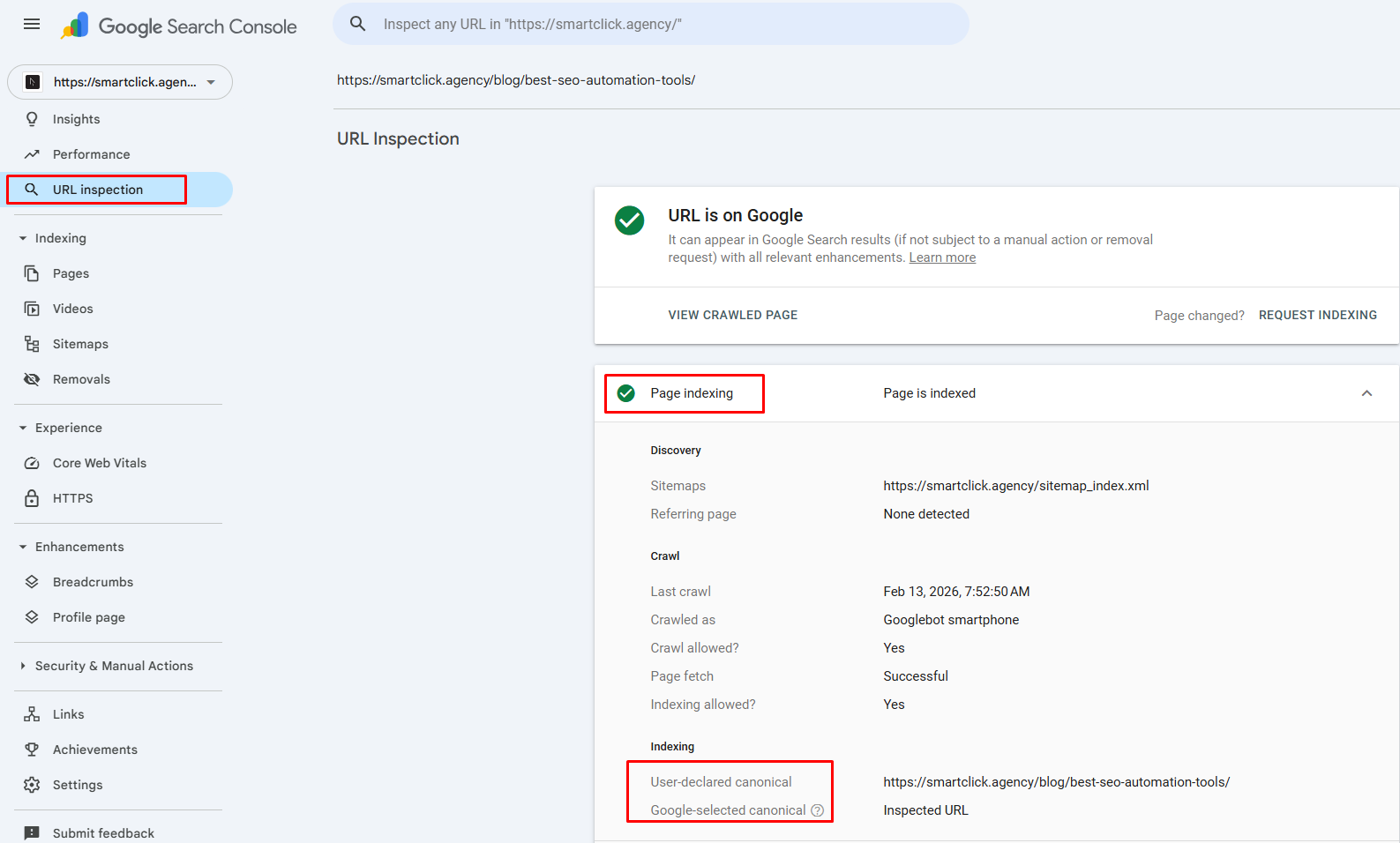Follow the Learn more link
The image size is (1400, 843).
pyautogui.click(x=942, y=257)
